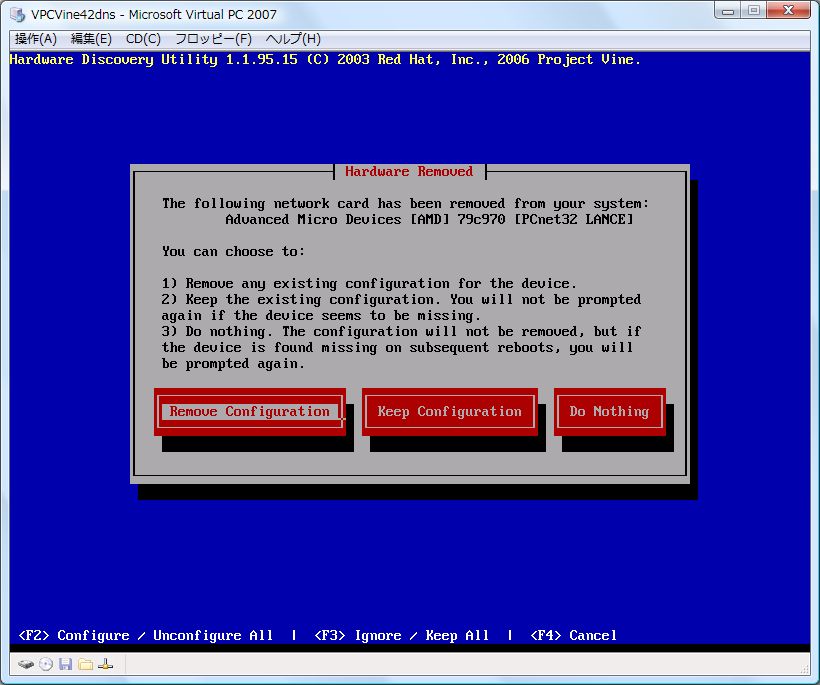Open the フロッピー(F) menu

(x=213, y=39)
